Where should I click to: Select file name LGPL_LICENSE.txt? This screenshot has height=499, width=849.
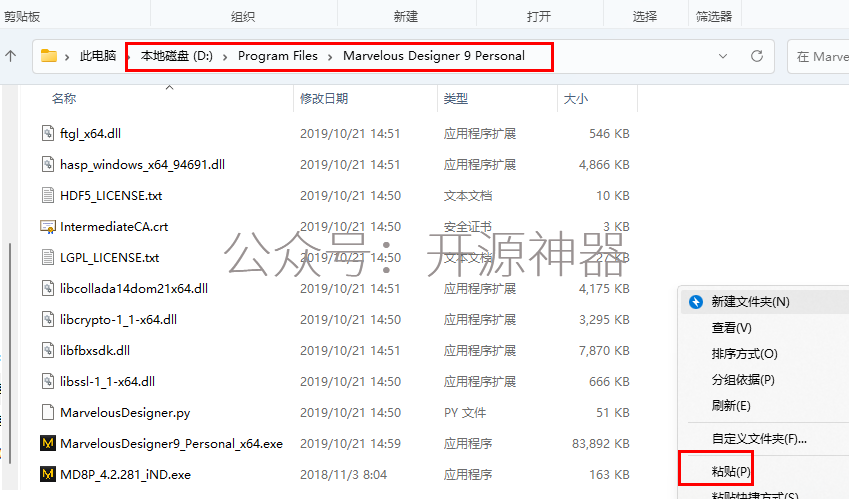pyautogui.click(x=109, y=258)
